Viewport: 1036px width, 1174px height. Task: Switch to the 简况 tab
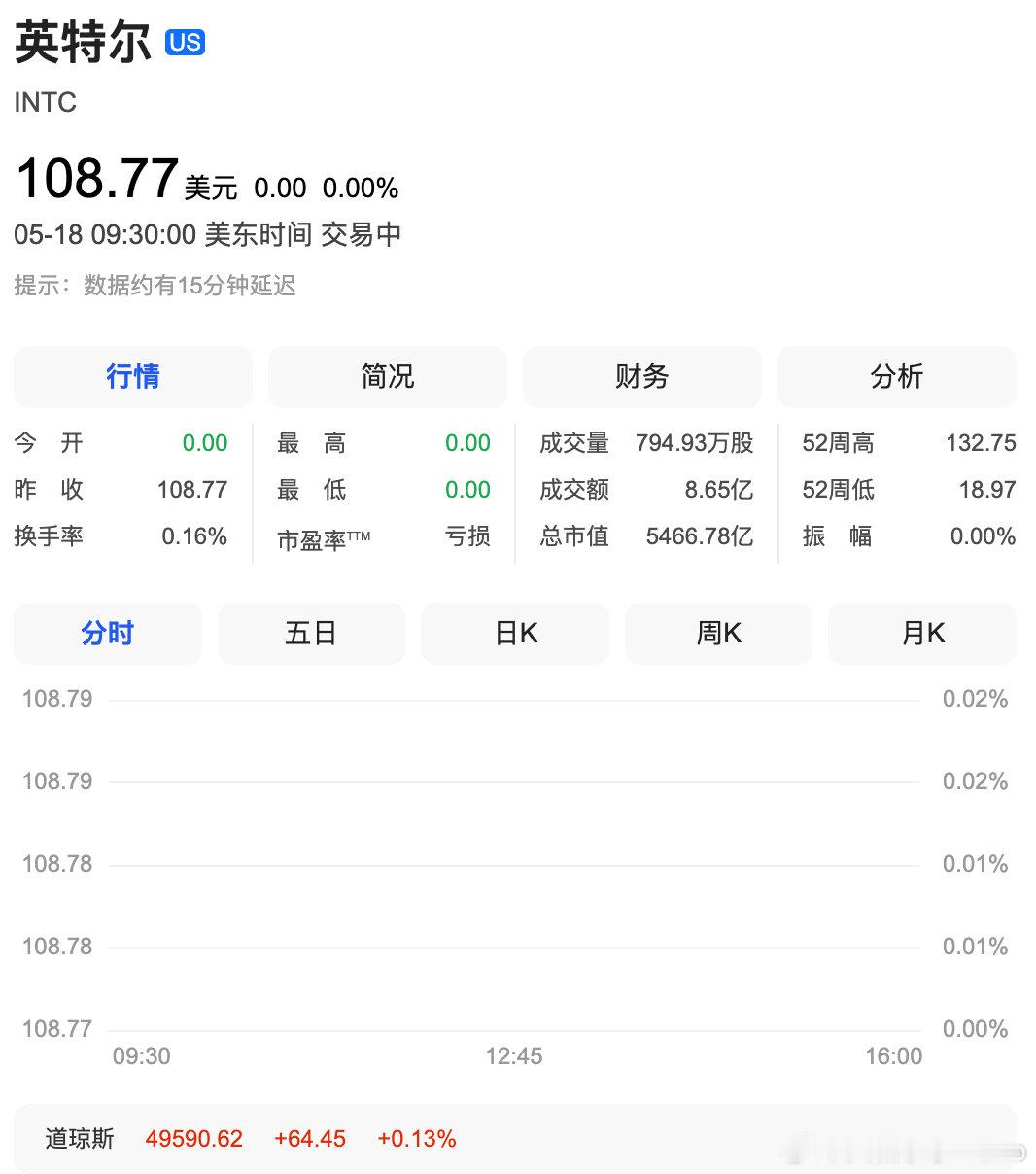pos(388,376)
